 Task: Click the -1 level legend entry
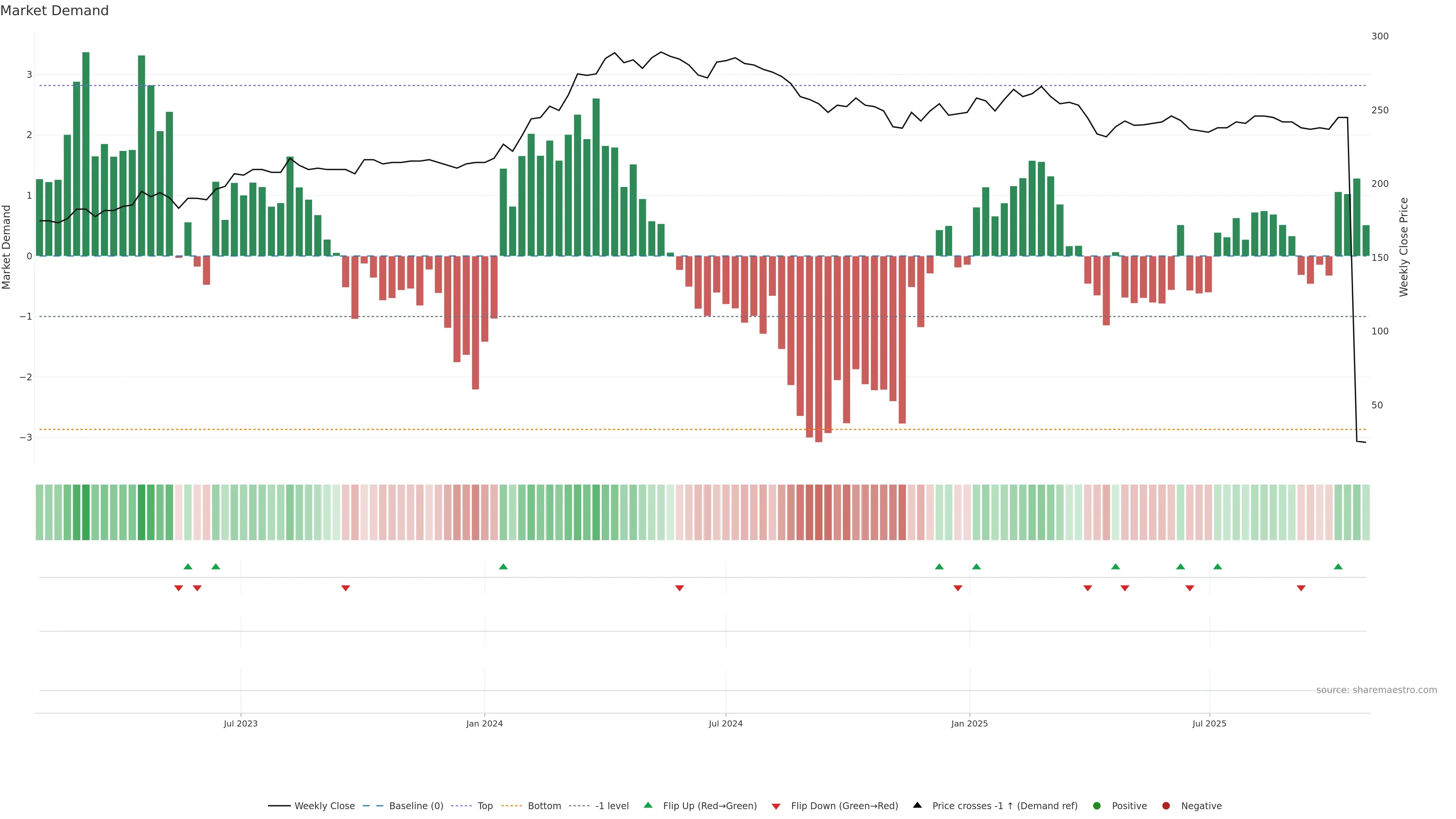(x=612, y=805)
